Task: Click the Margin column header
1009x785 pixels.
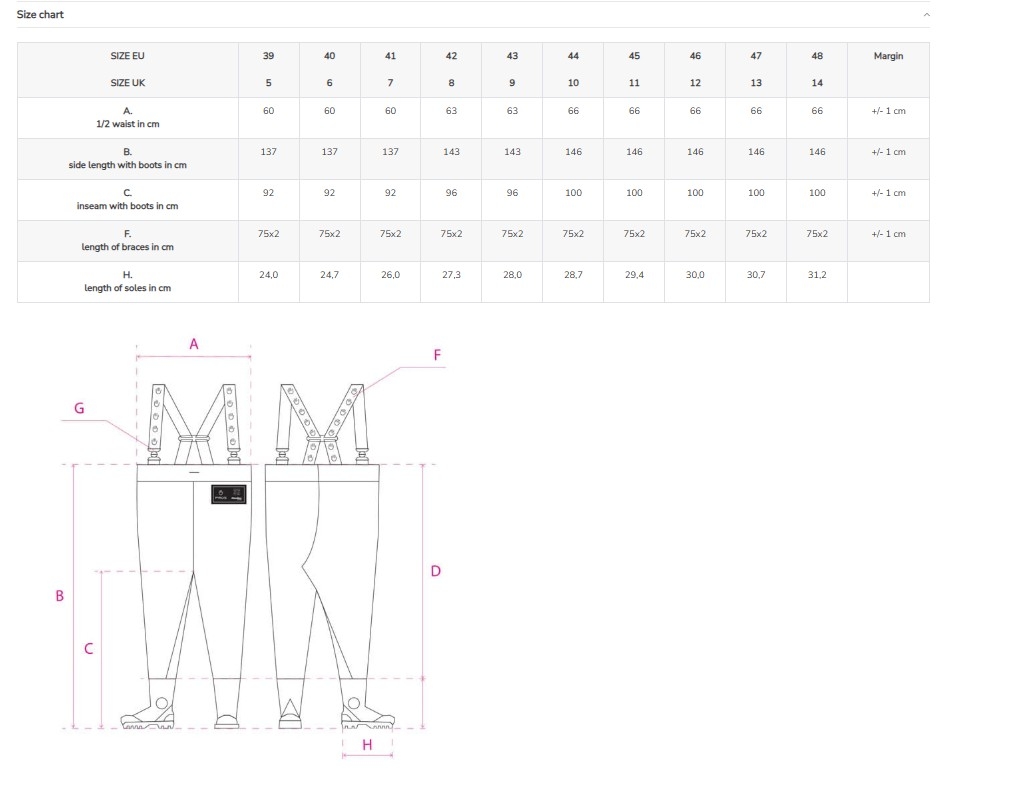Action: 888,56
